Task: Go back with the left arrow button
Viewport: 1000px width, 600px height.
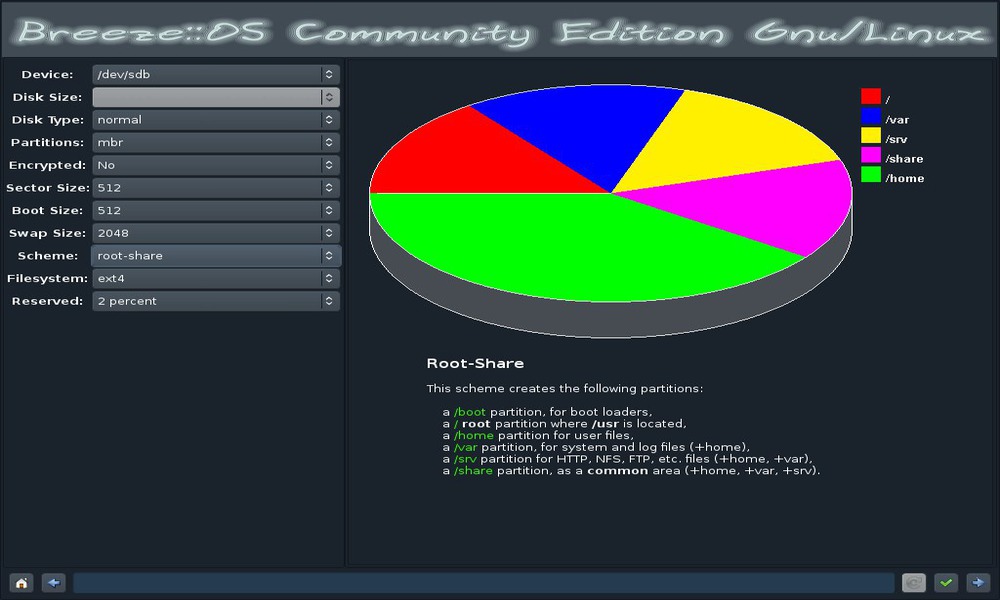Action: coord(54,582)
